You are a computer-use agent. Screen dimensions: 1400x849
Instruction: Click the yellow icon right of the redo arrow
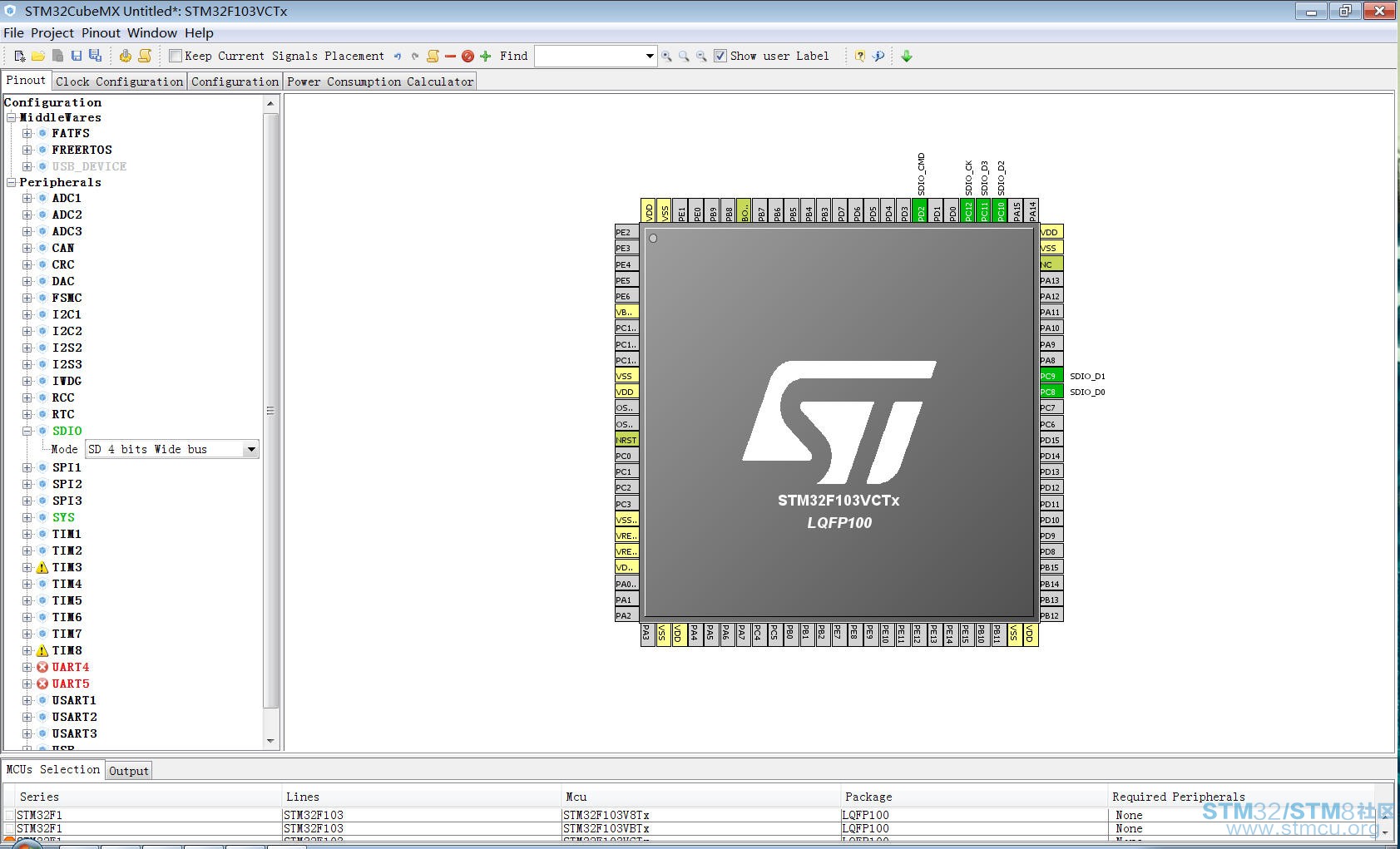433,56
